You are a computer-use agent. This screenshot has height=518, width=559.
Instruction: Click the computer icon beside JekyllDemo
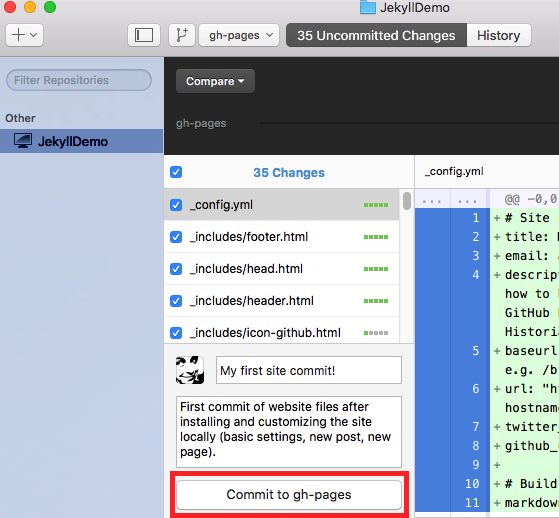click(22, 141)
